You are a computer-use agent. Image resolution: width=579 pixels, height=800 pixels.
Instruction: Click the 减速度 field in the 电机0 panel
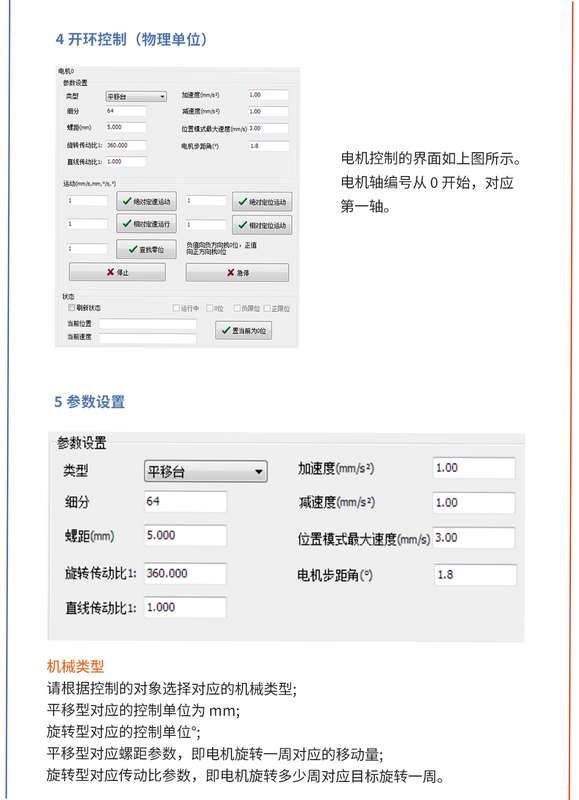(268, 111)
